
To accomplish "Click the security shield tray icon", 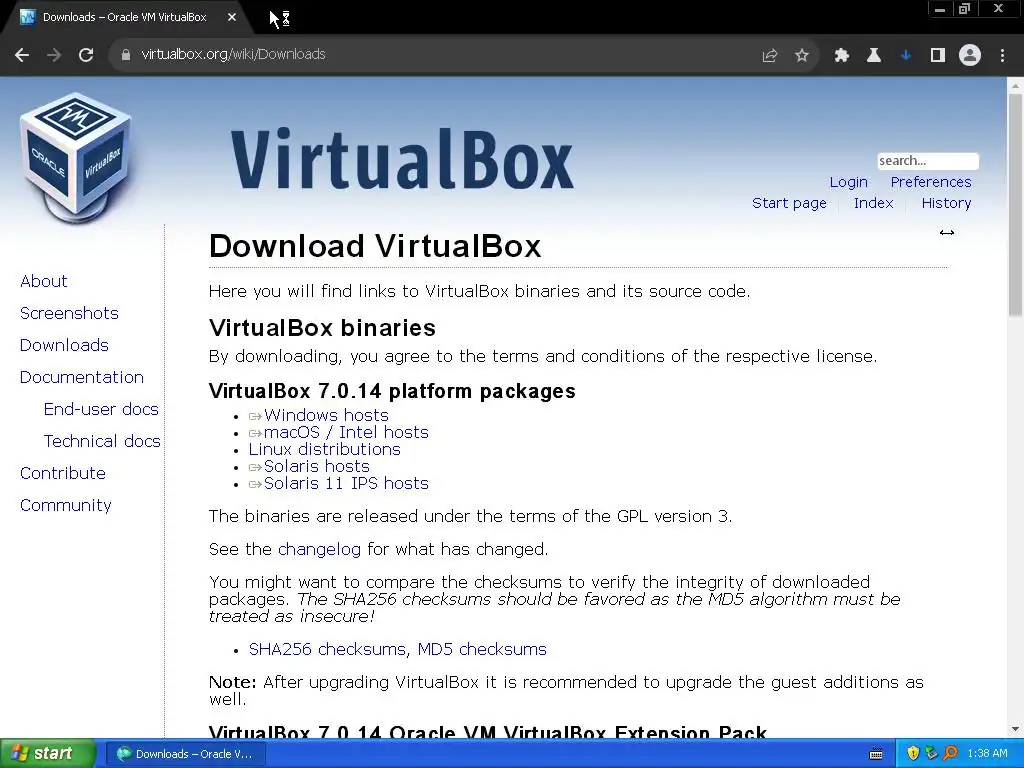I will point(913,754).
